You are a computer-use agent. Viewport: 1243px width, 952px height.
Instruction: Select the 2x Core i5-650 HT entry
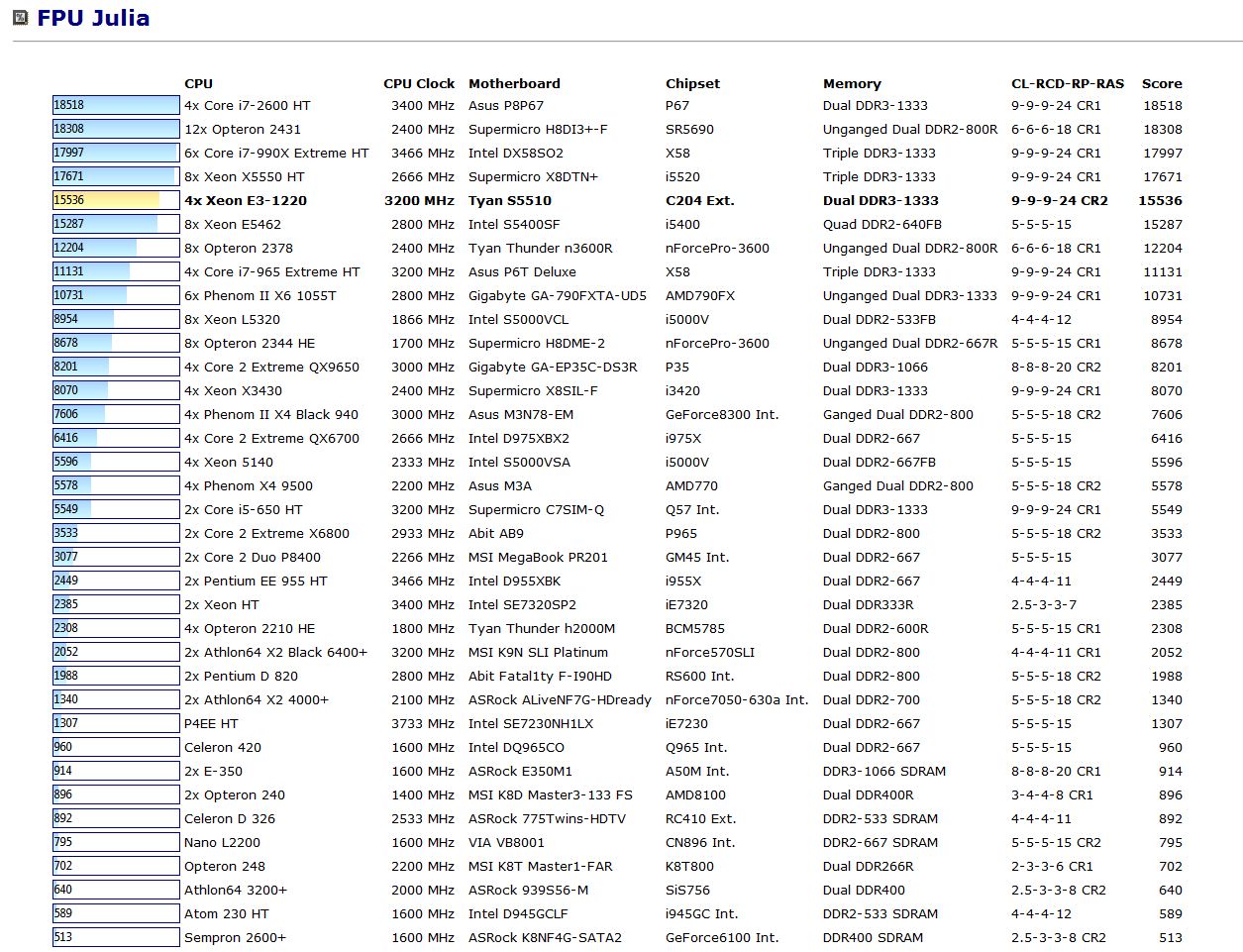coord(244,509)
